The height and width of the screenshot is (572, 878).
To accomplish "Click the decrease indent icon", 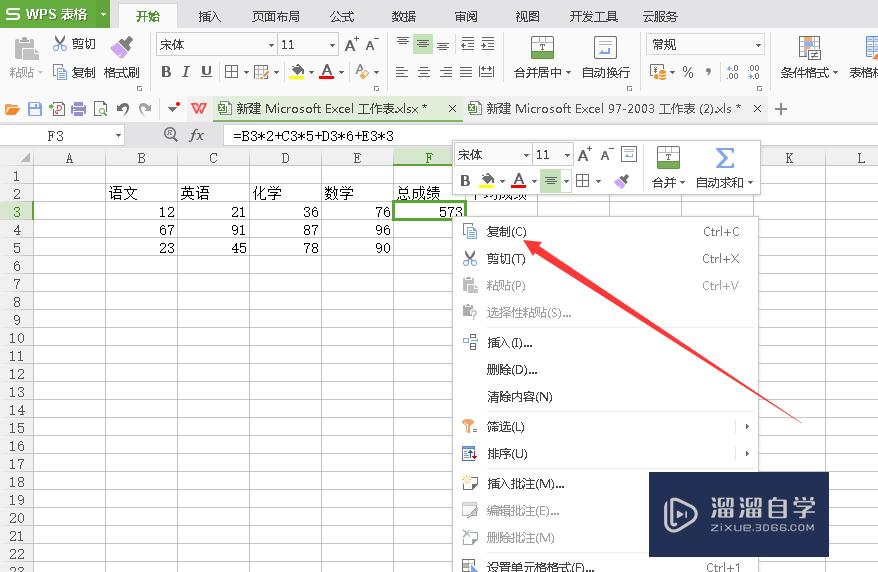I will (x=467, y=44).
